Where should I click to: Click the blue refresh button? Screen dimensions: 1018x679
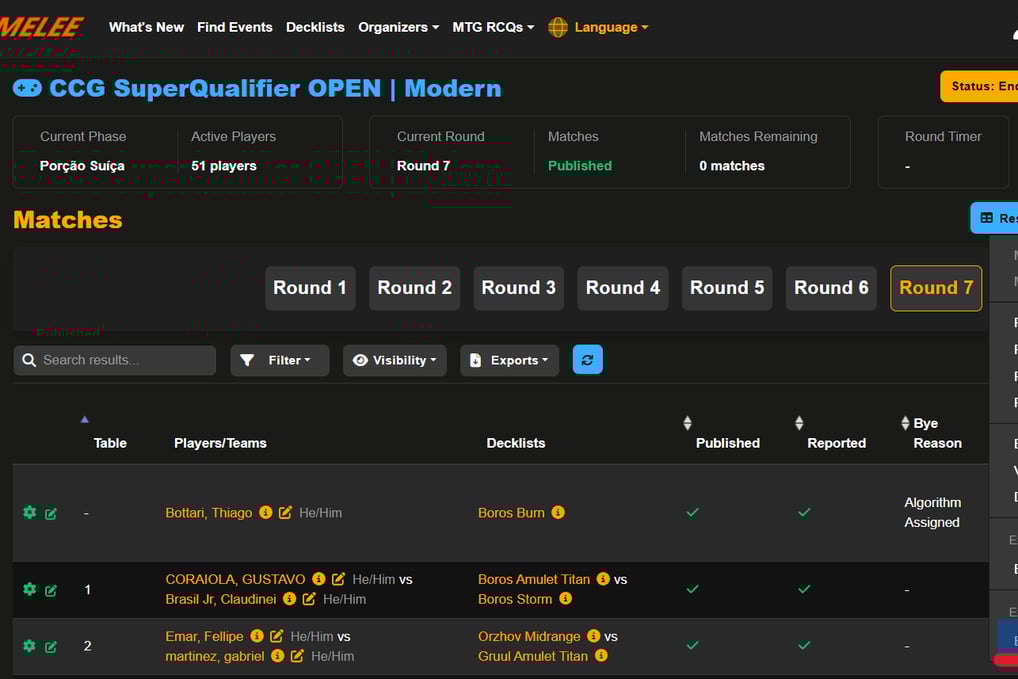click(588, 360)
